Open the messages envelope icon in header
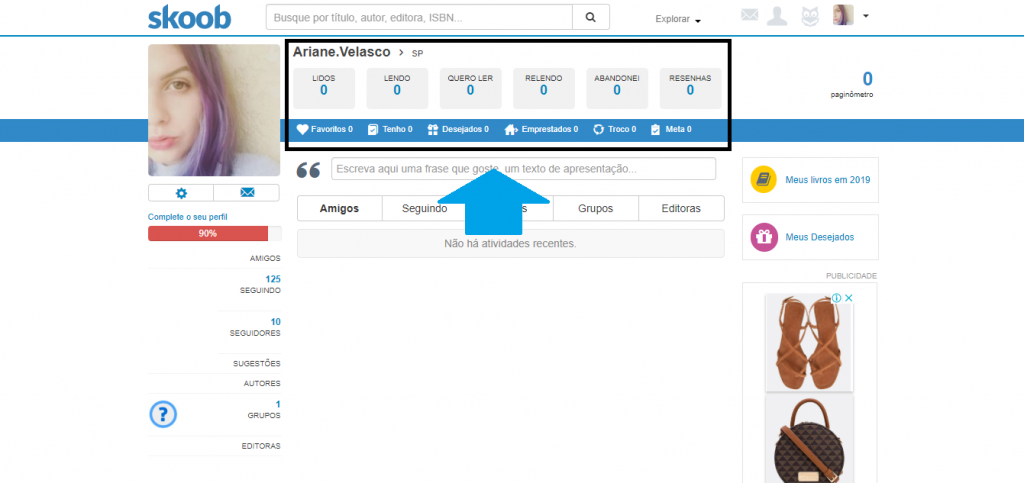 click(x=750, y=15)
